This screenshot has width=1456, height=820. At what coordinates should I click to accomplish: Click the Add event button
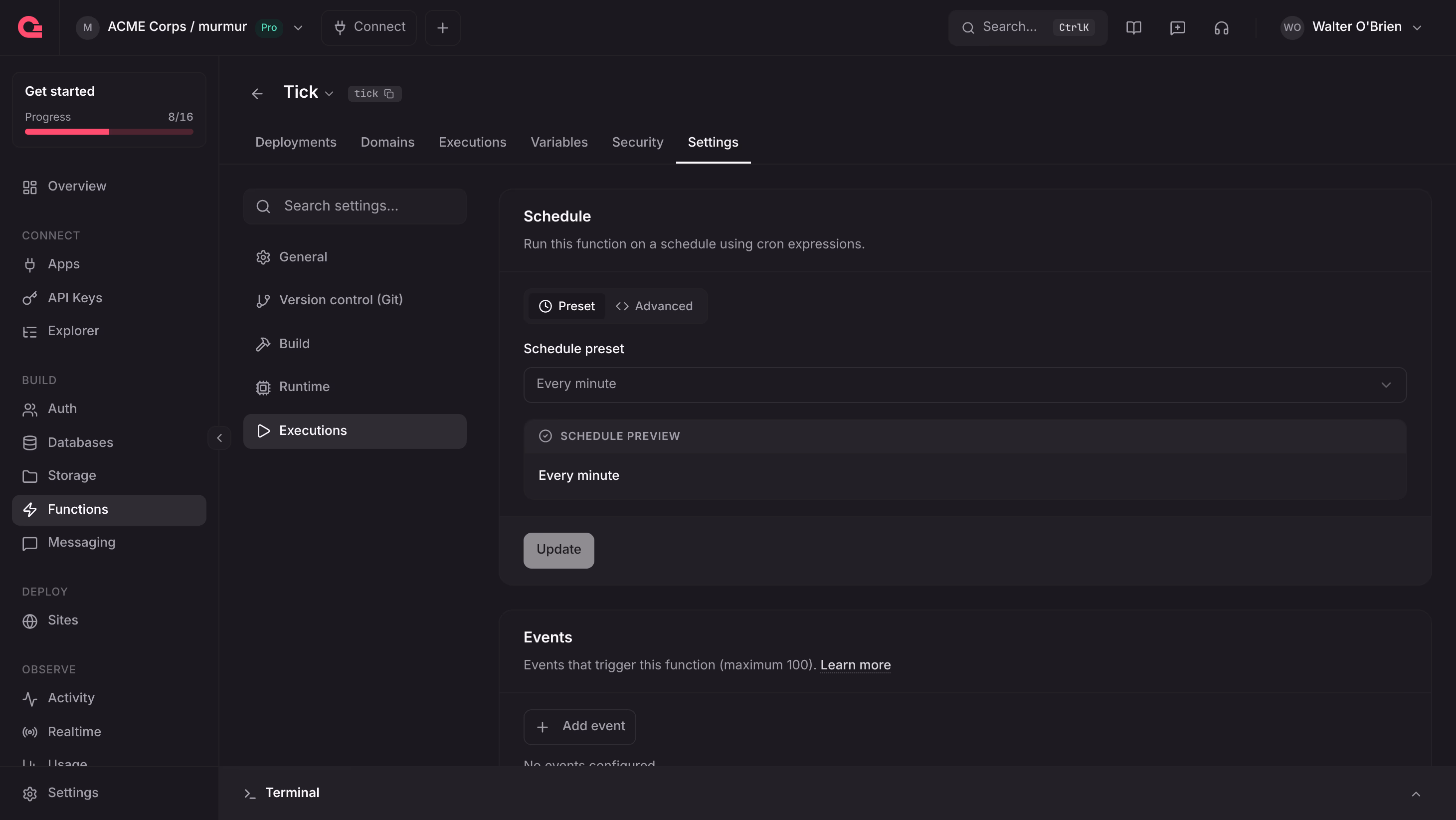click(579, 727)
